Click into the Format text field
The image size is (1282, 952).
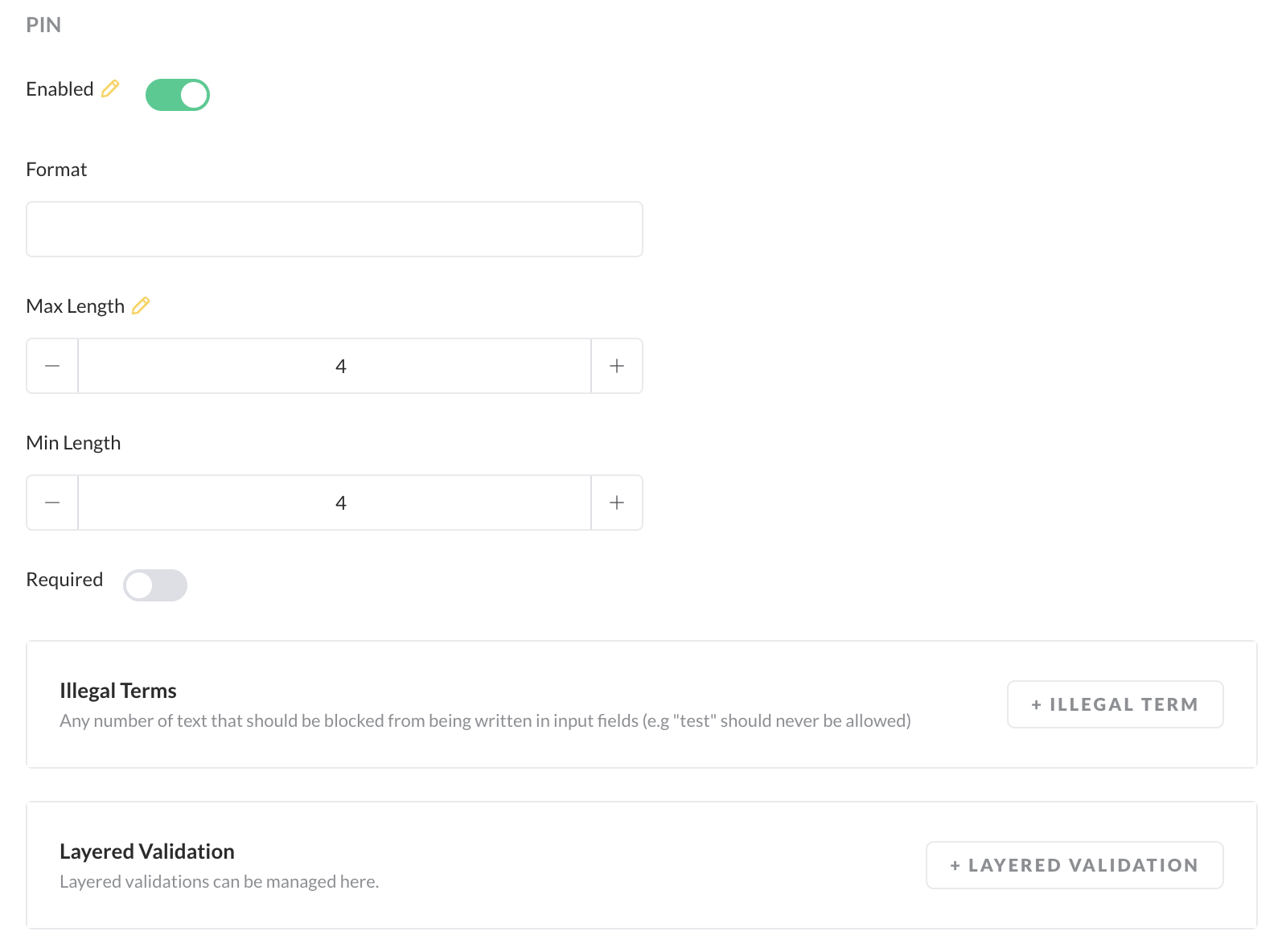pyautogui.click(x=335, y=229)
